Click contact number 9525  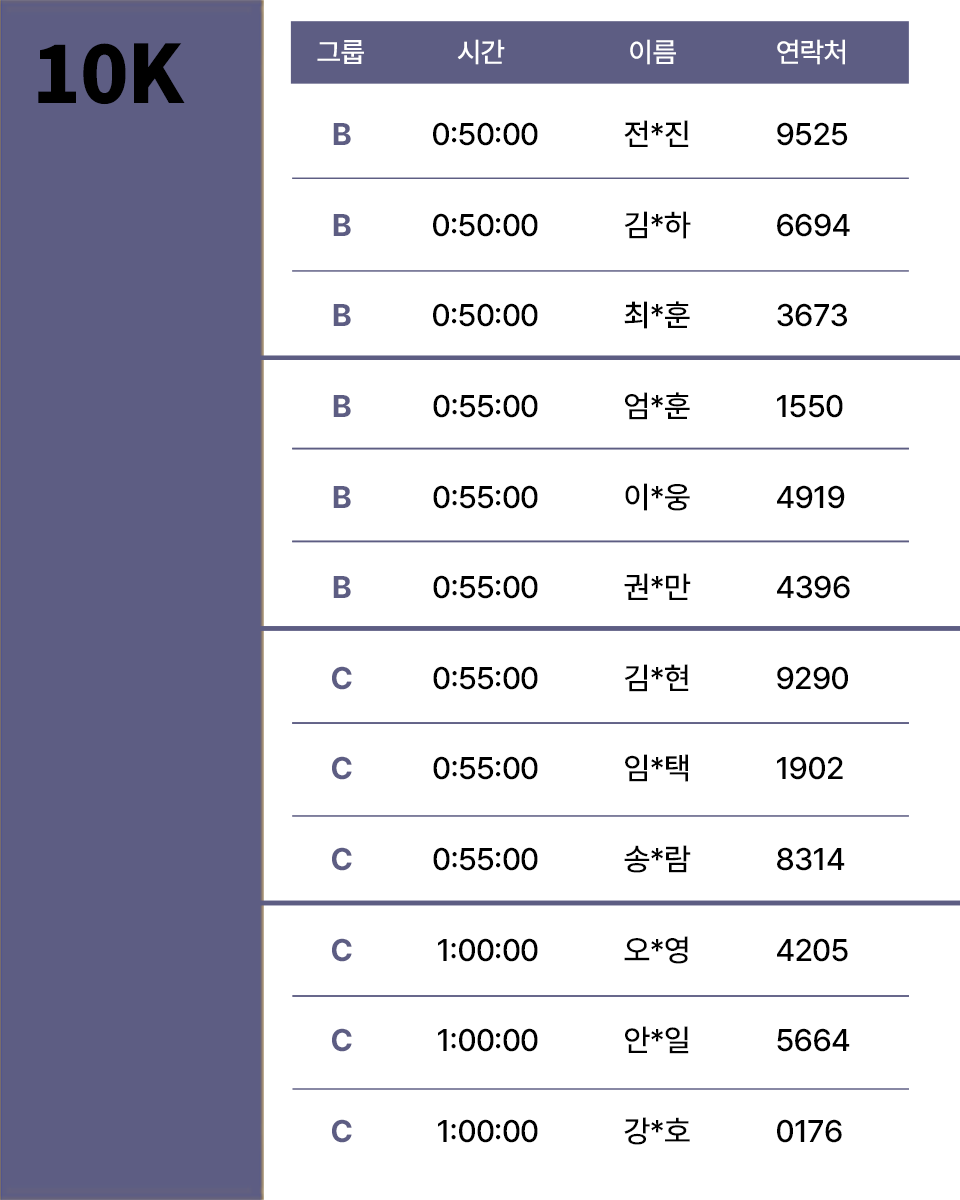tap(812, 134)
